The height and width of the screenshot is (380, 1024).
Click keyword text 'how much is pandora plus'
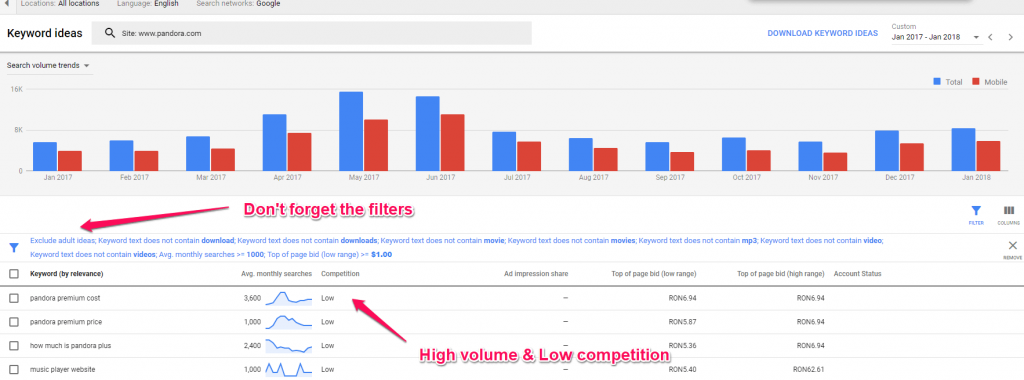70,345
